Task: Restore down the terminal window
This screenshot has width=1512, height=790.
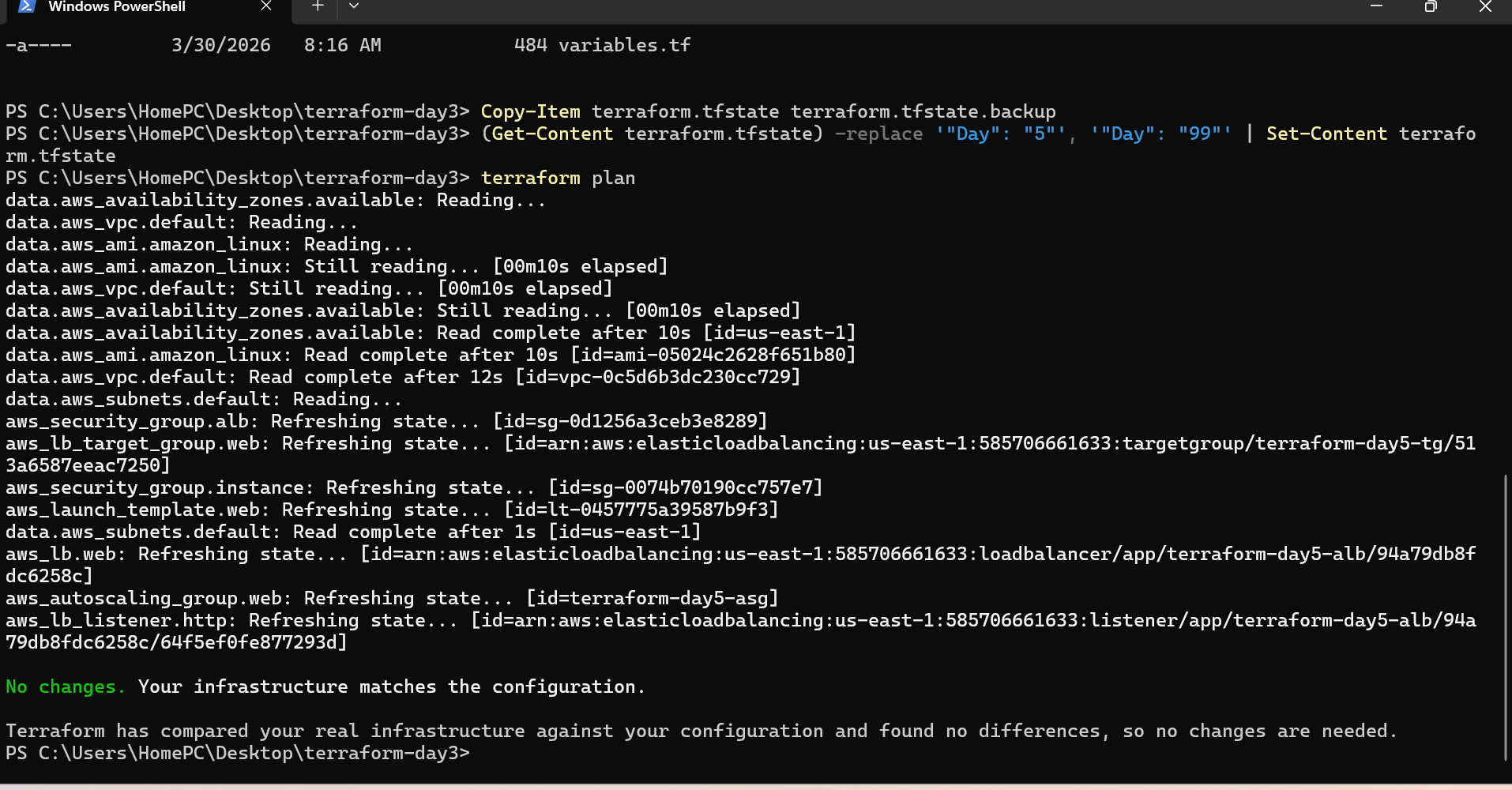Action: 1431,6
